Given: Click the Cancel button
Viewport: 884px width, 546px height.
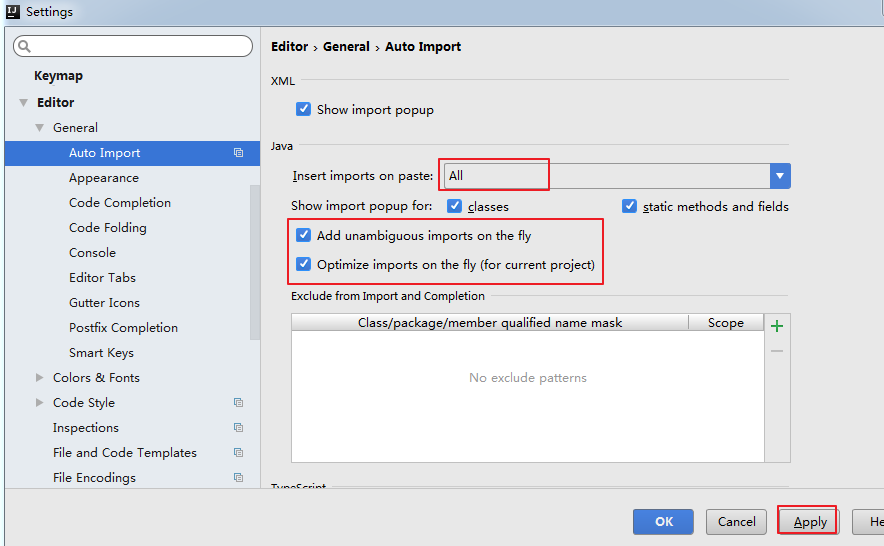Looking at the screenshot, I should [736, 522].
